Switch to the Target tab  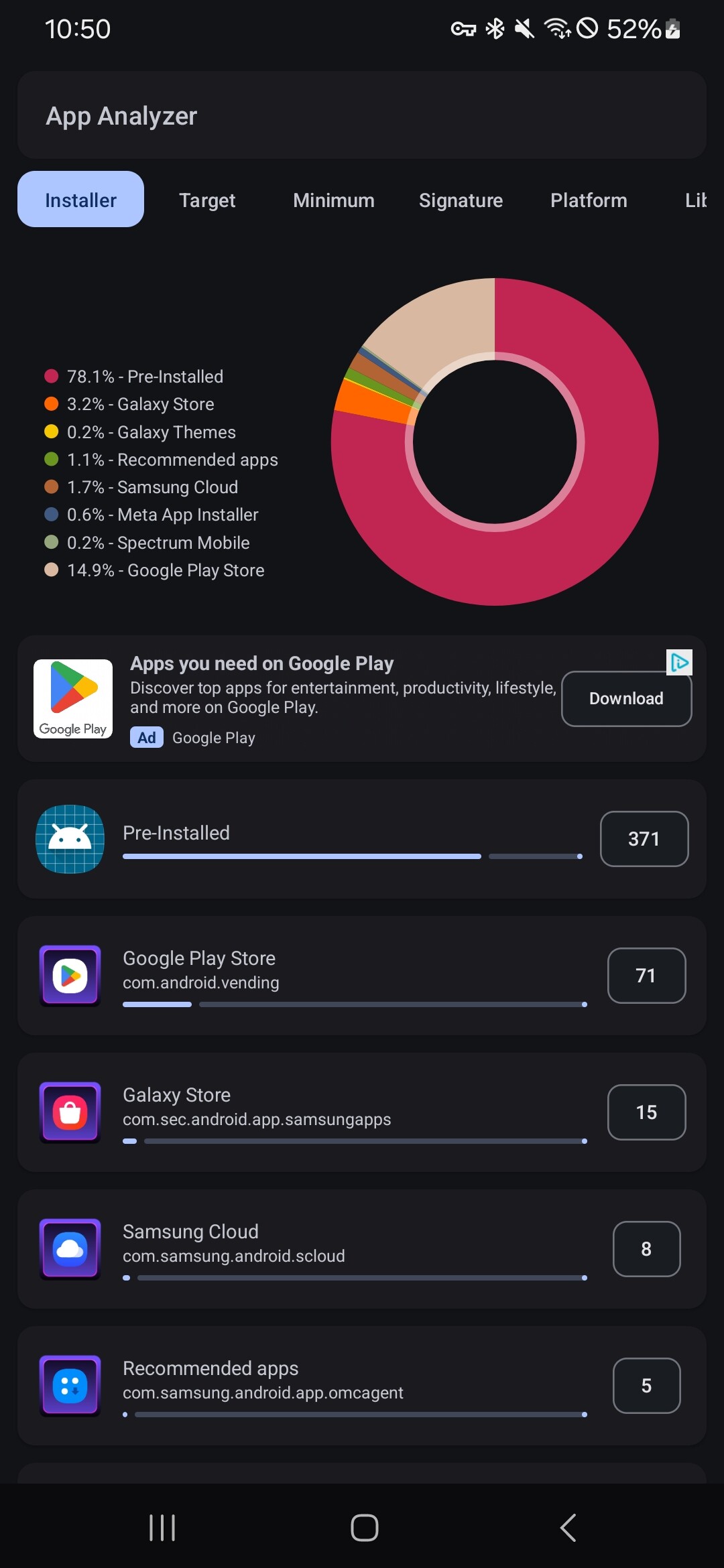tap(207, 200)
